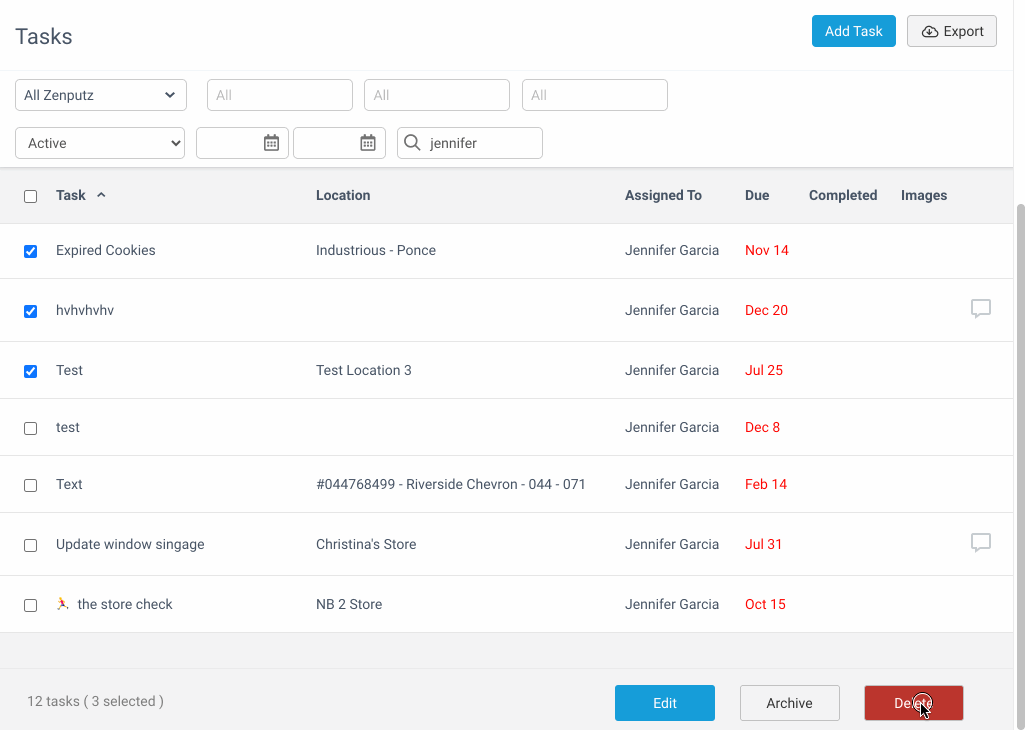The height and width of the screenshot is (730, 1025).
Task: Open comment icon on hvhvhvhv task
Action: pos(981,308)
